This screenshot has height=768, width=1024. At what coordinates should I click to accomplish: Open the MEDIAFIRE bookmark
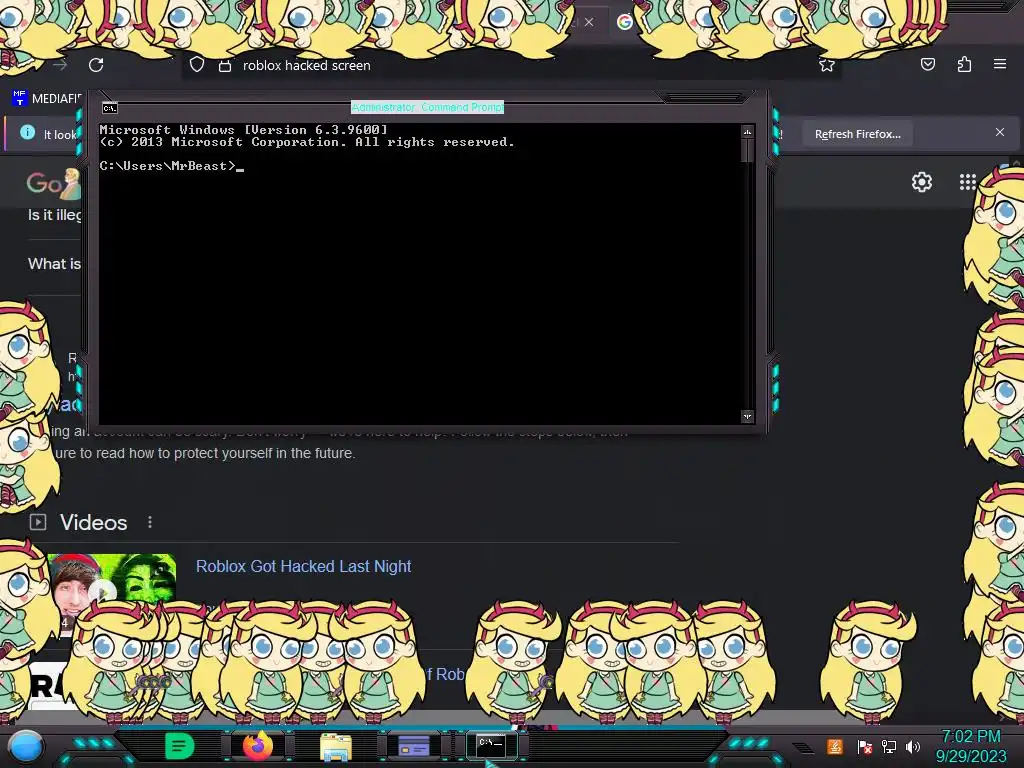[x=46, y=99]
